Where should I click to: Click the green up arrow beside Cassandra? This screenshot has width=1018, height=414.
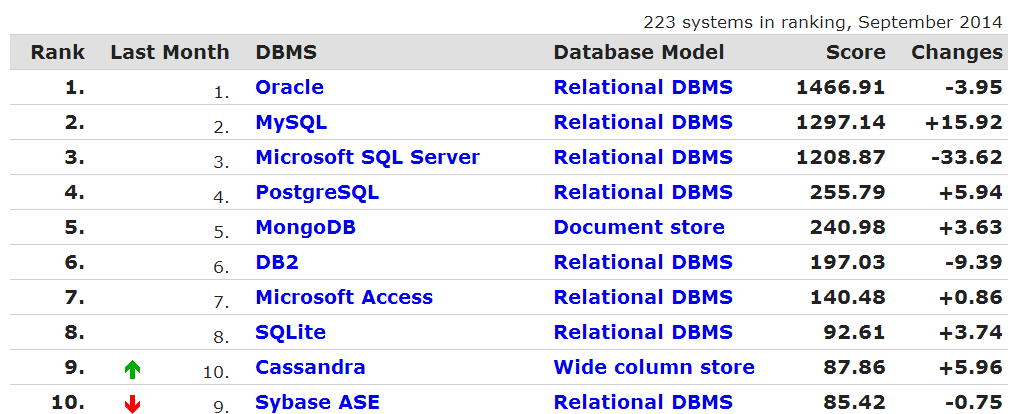(132, 369)
